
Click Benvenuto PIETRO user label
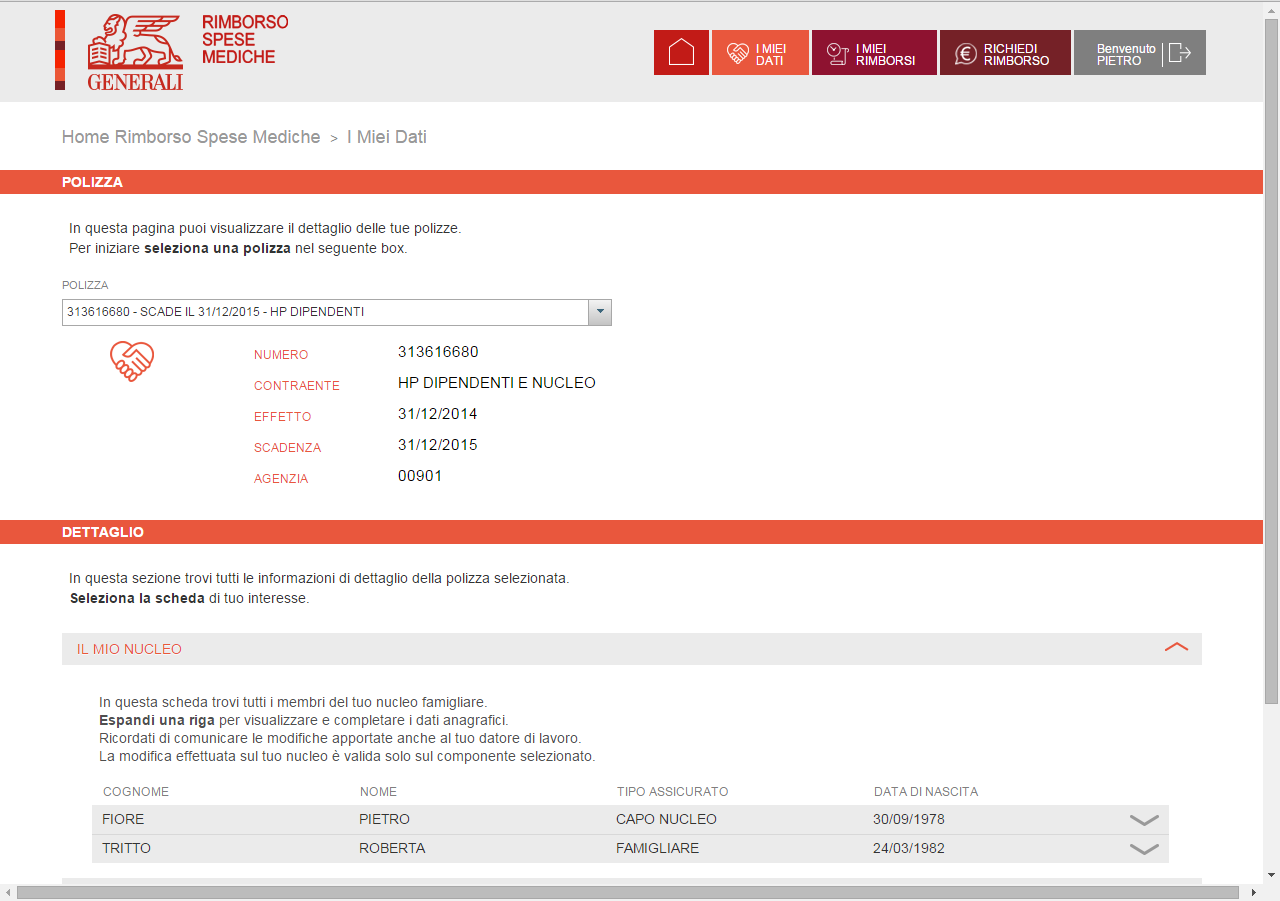point(1126,54)
